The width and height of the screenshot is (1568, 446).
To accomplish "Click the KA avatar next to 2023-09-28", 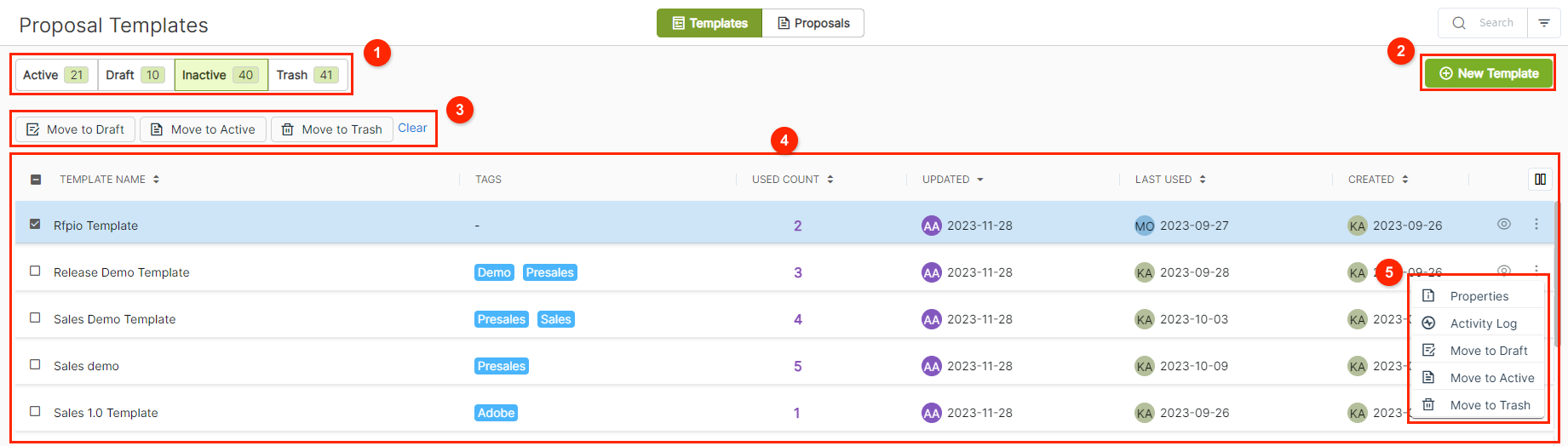I will tap(1145, 272).
